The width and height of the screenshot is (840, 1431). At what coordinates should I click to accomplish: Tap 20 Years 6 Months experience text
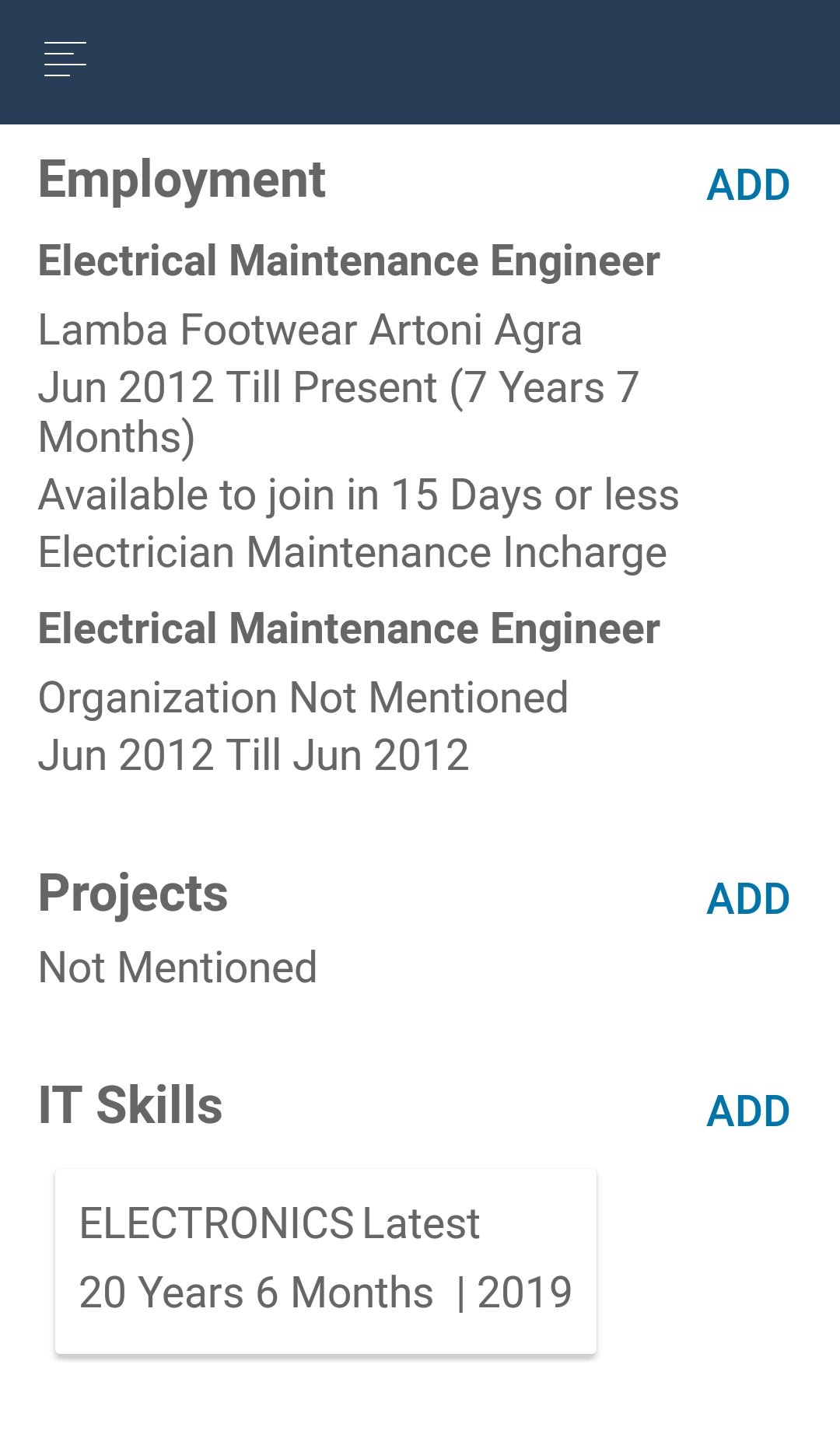pyautogui.click(x=256, y=1293)
